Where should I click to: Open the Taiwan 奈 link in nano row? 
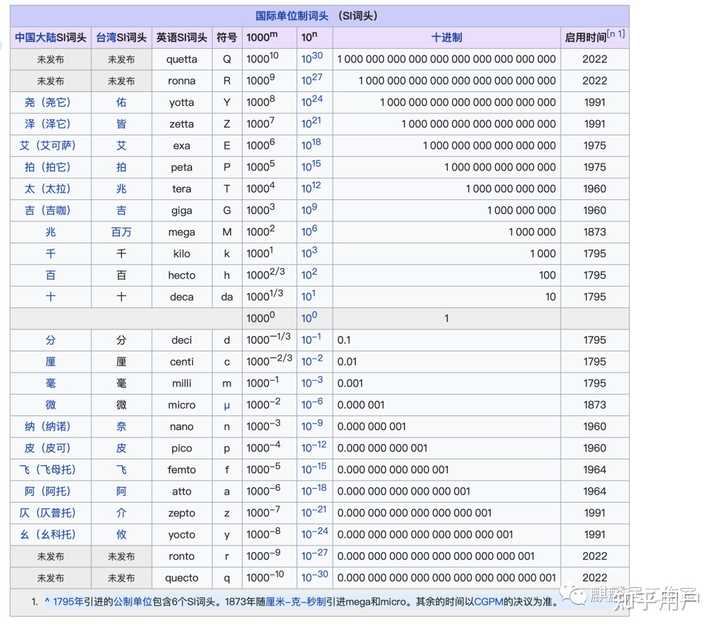(x=121, y=427)
